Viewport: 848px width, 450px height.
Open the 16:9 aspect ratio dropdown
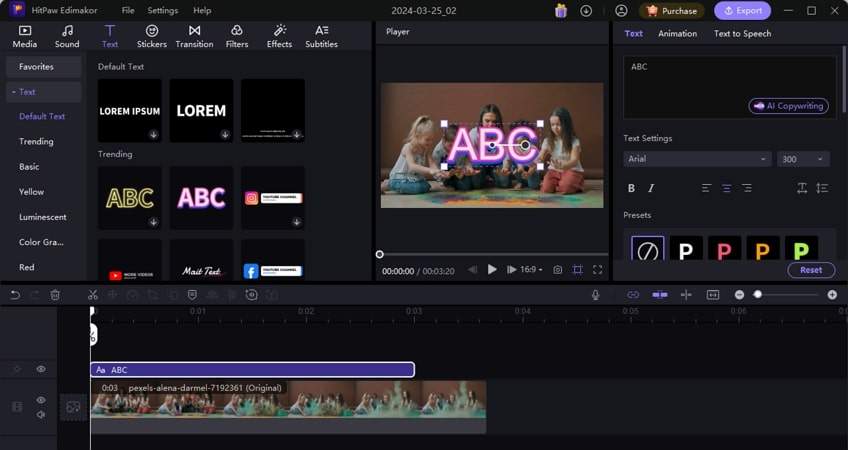click(x=531, y=269)
